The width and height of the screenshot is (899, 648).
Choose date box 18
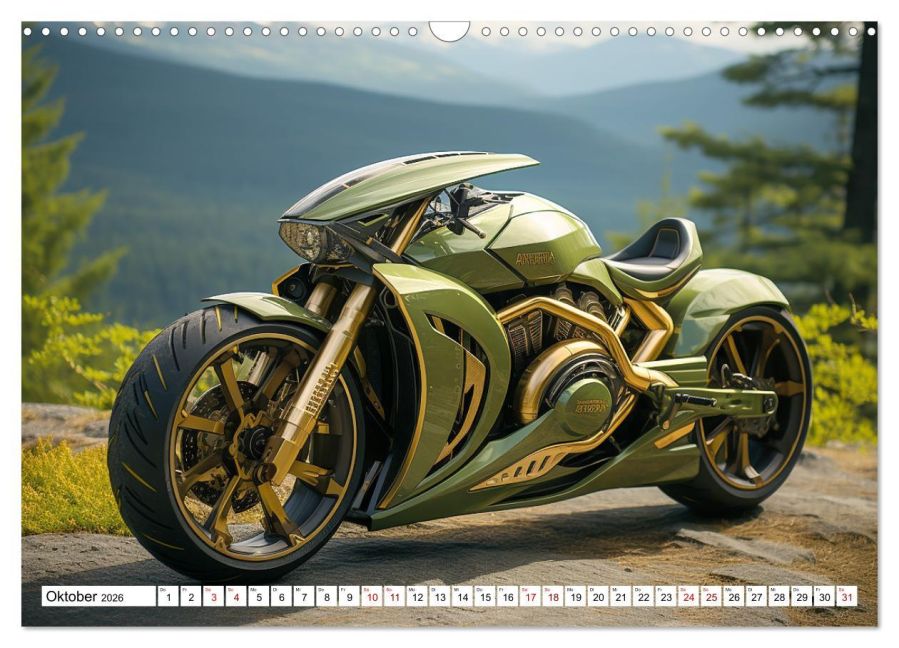pyautogui.click(x=553, y=596)
